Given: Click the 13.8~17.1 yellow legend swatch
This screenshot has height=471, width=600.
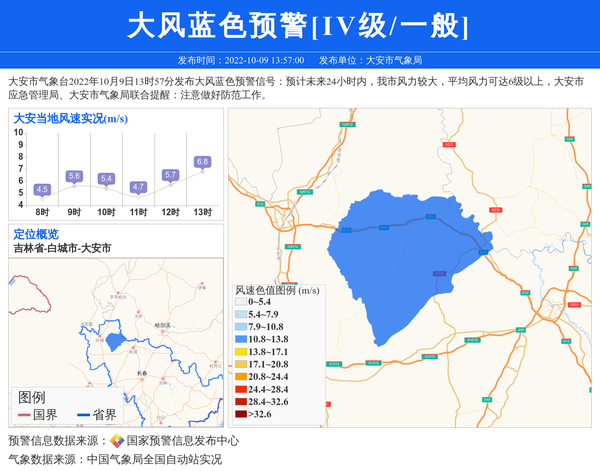Looking at the screenshot, I should 241,352.
